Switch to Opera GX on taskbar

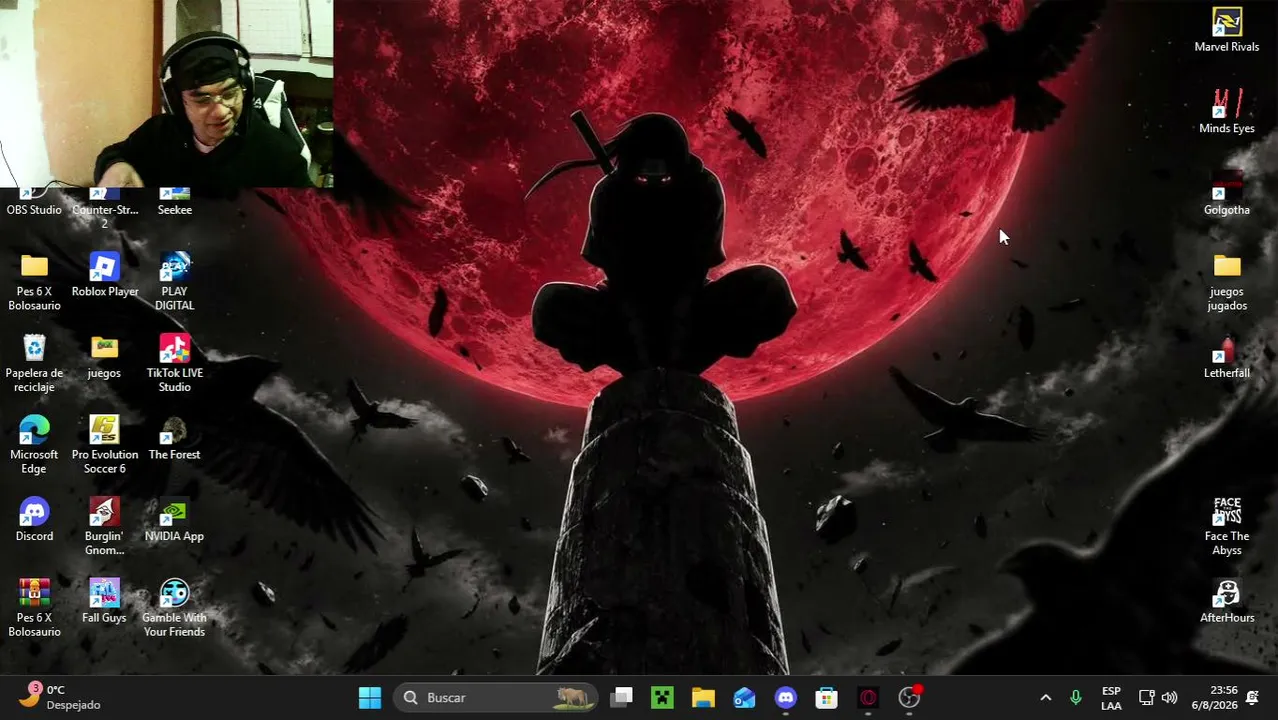tap(867, 698)
